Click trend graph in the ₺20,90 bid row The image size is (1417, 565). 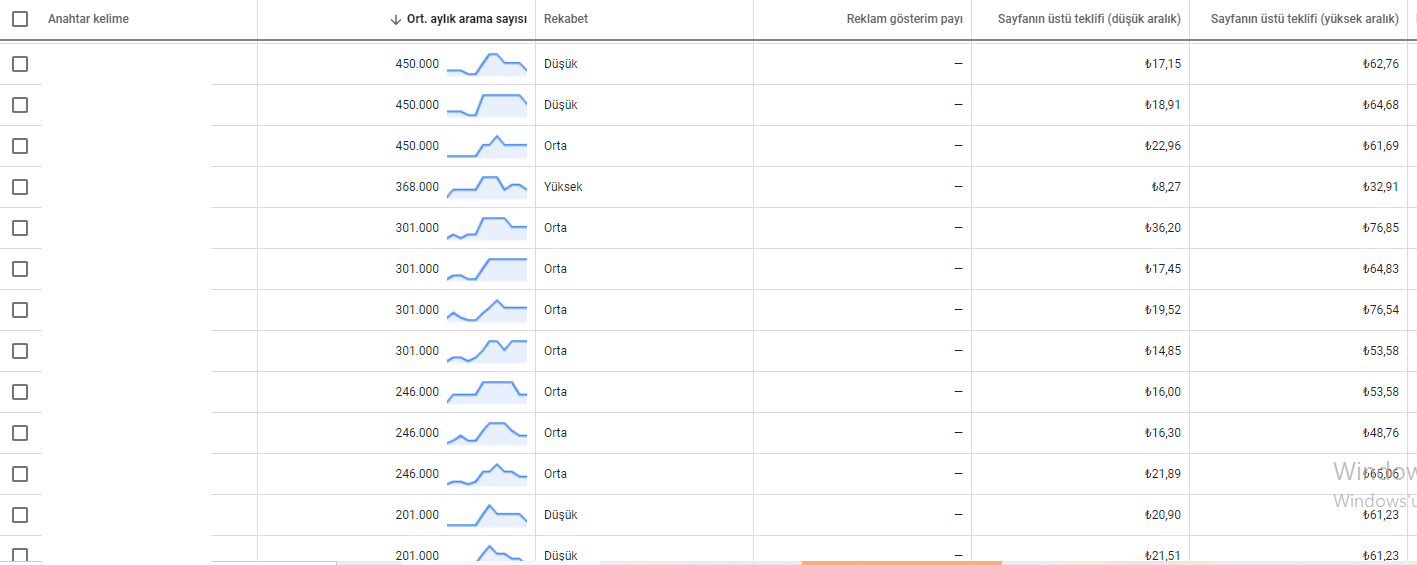pyautogui.click(x=487, y=515)
